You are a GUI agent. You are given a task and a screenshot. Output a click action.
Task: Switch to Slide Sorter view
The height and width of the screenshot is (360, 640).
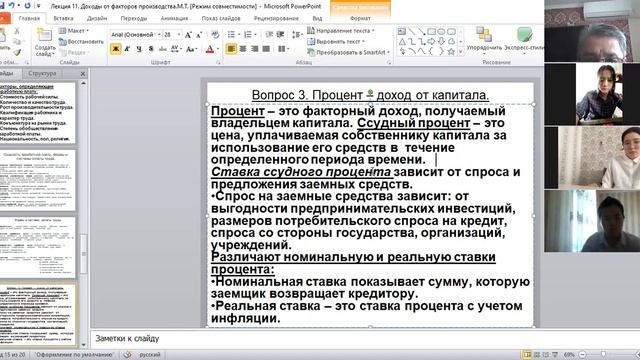click(537, 355)
